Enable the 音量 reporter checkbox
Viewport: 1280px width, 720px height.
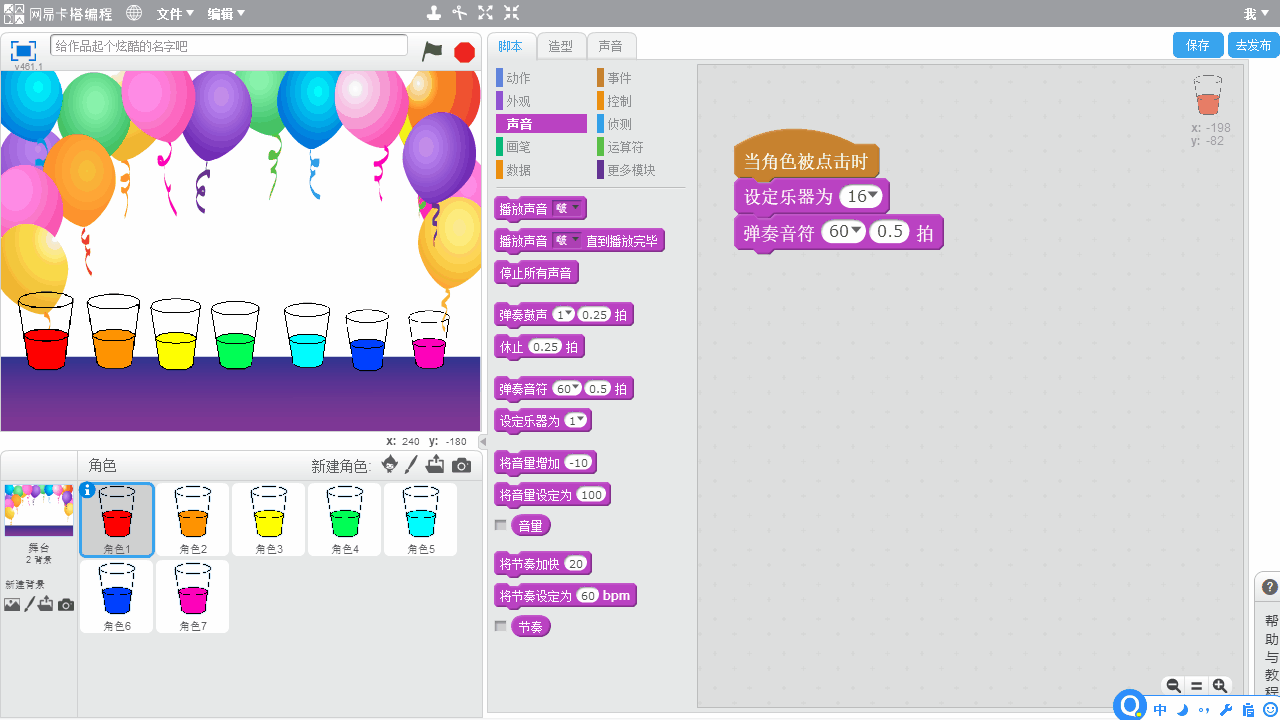point(501,525)
